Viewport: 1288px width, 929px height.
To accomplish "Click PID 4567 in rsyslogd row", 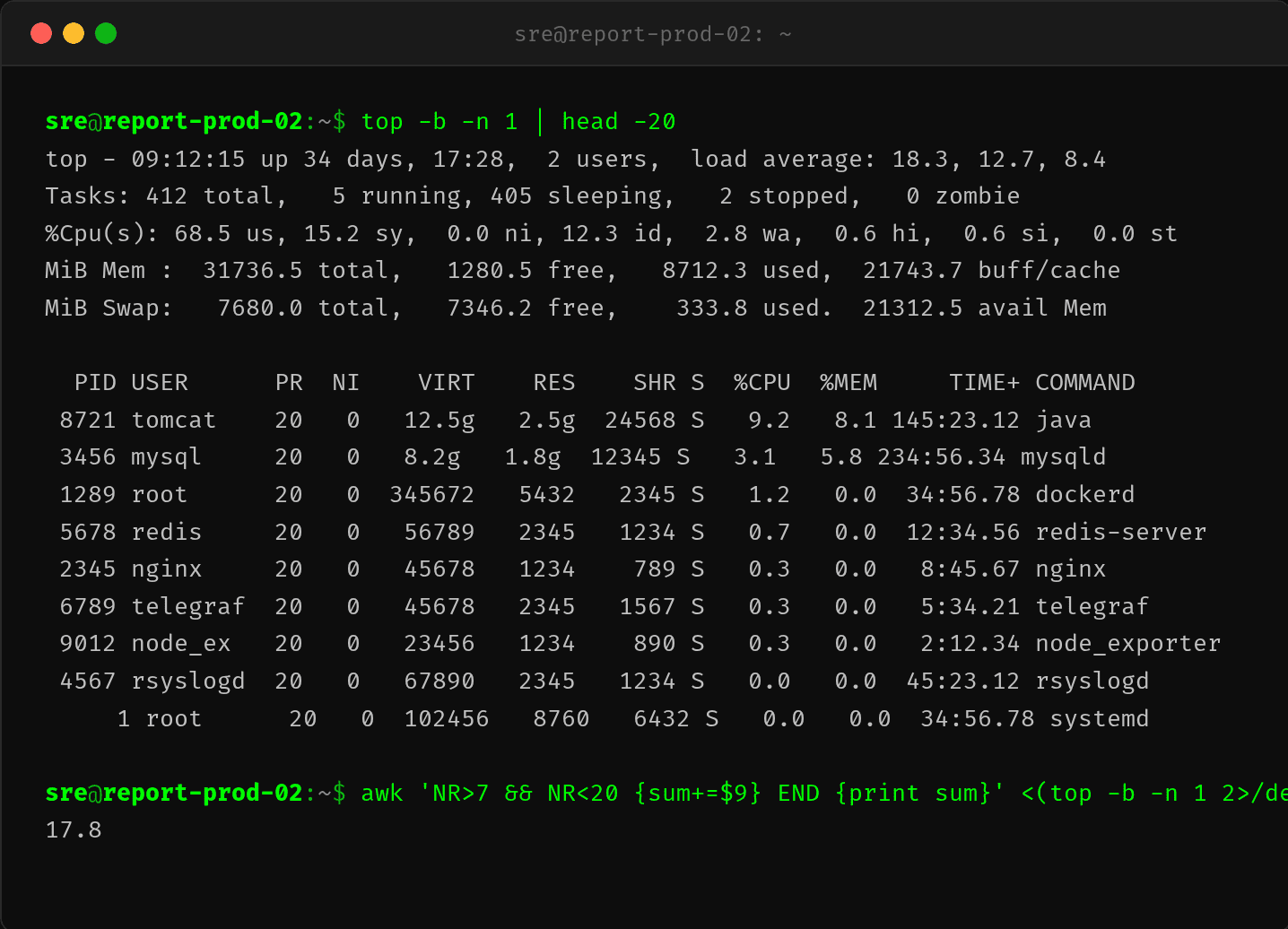I will (x=88, y=682).
